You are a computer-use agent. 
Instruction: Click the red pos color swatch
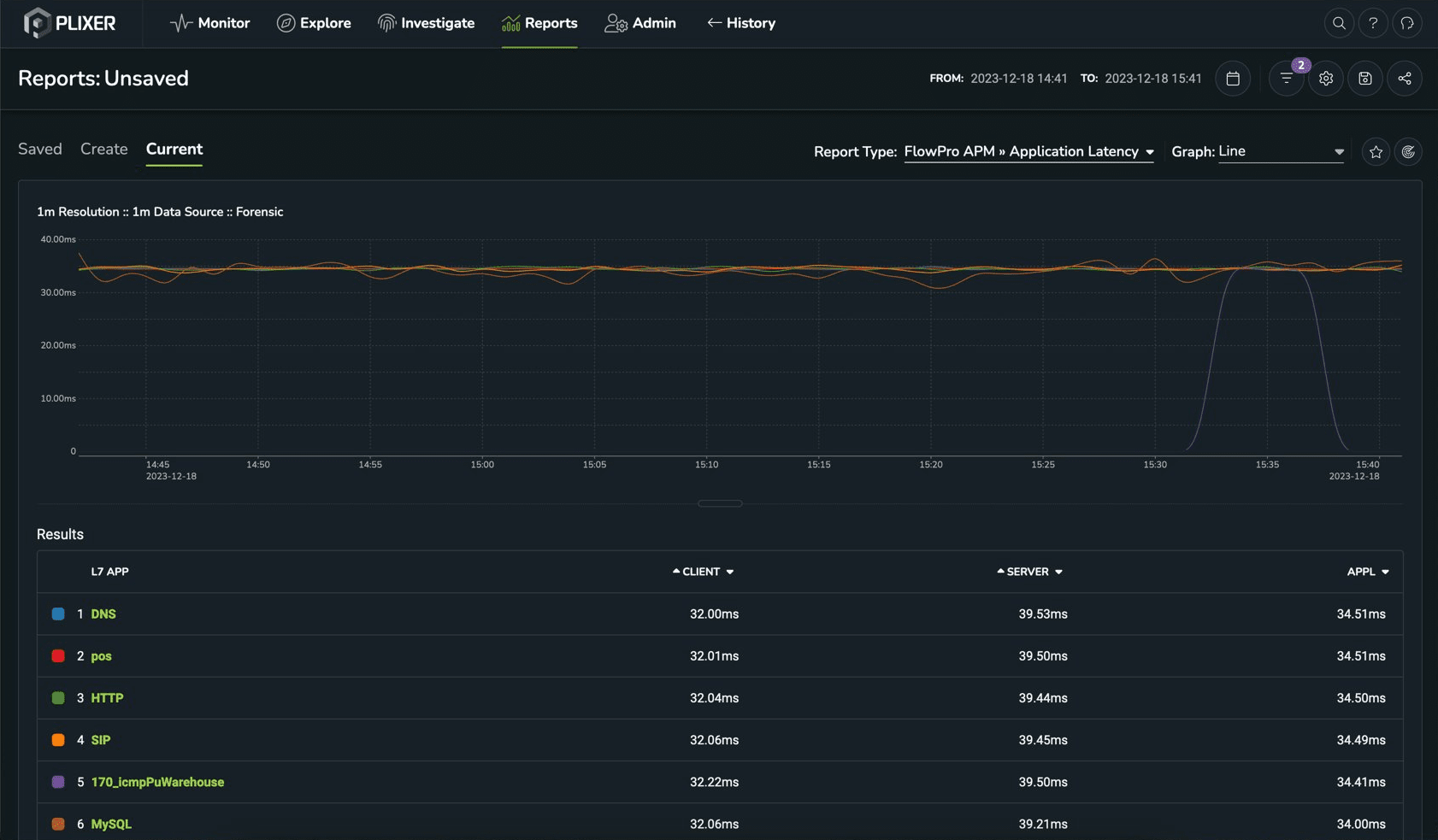[x=58, y=655]
